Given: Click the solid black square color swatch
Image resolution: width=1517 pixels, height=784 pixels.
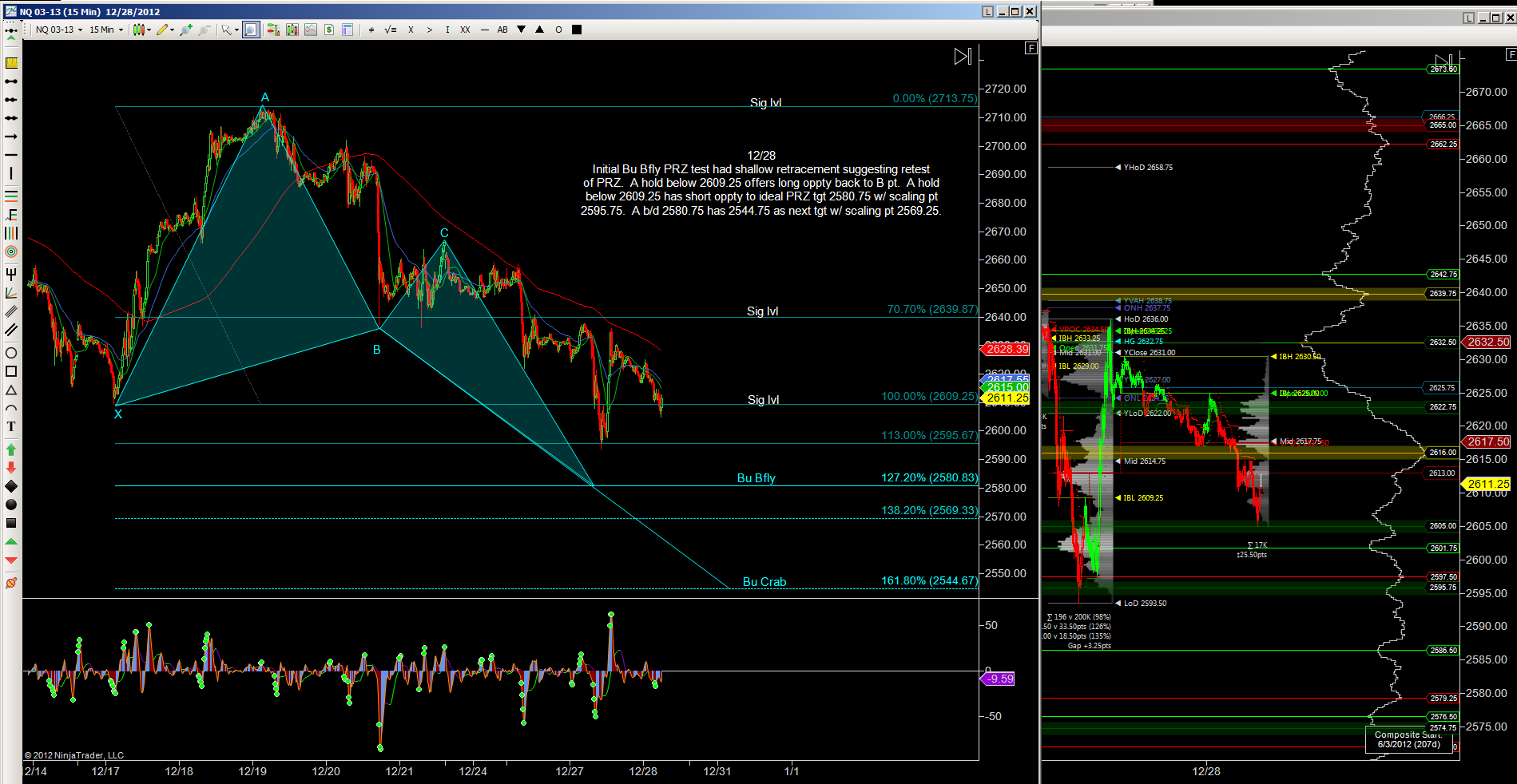Looking at the screenshot, I should [577, 30].
